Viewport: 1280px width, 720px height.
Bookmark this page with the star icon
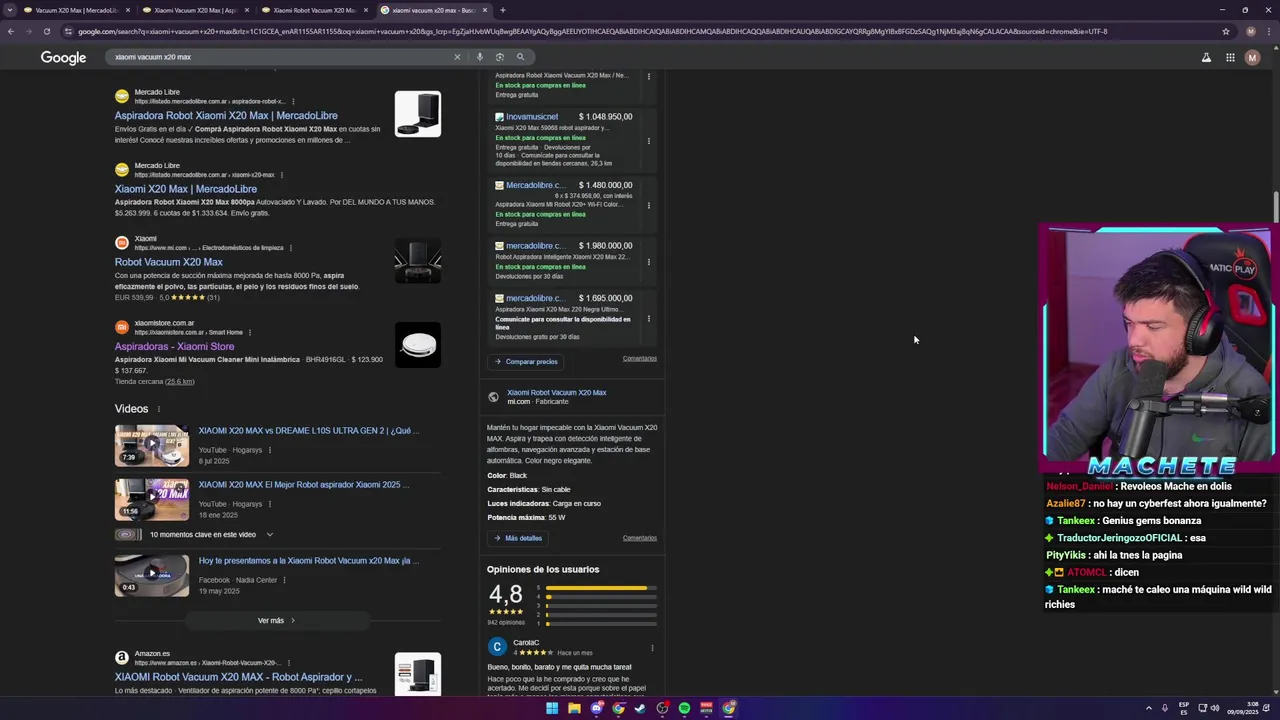[1226, 31]
